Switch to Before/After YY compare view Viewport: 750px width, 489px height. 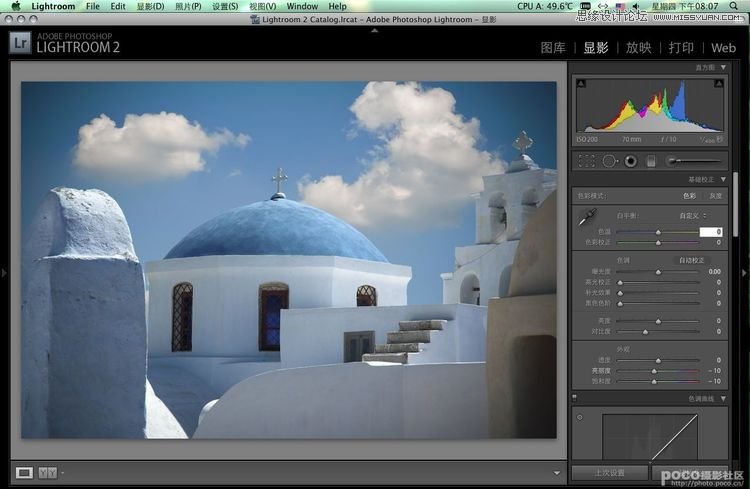[47, 472]
